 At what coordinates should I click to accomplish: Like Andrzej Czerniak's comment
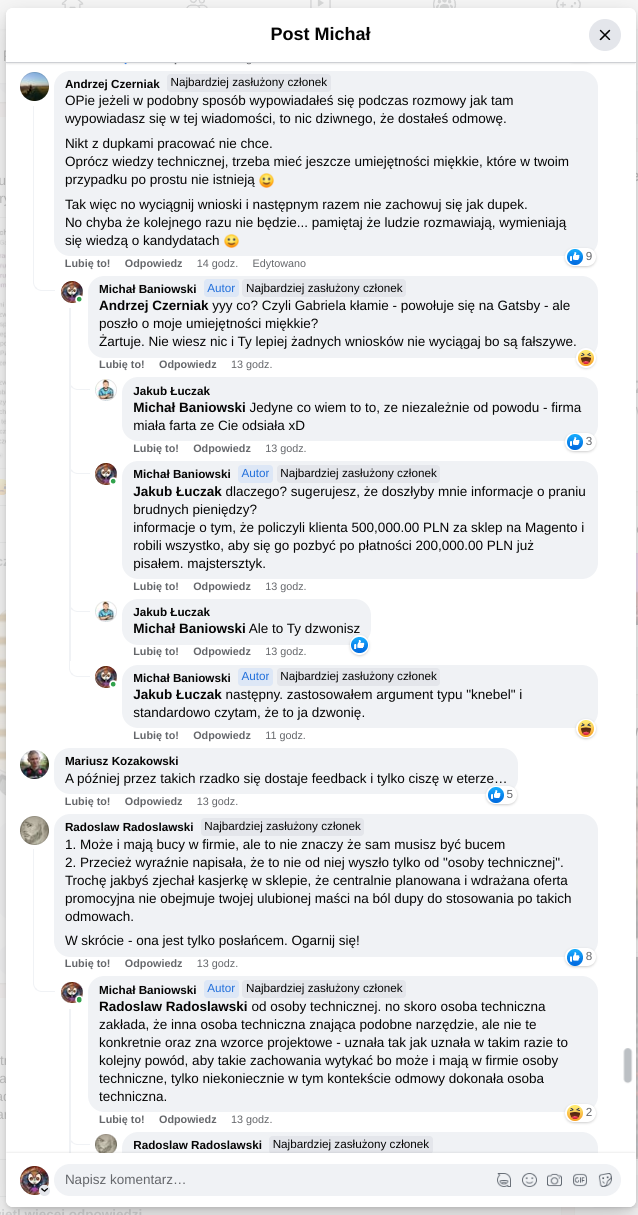pos(88,263)
